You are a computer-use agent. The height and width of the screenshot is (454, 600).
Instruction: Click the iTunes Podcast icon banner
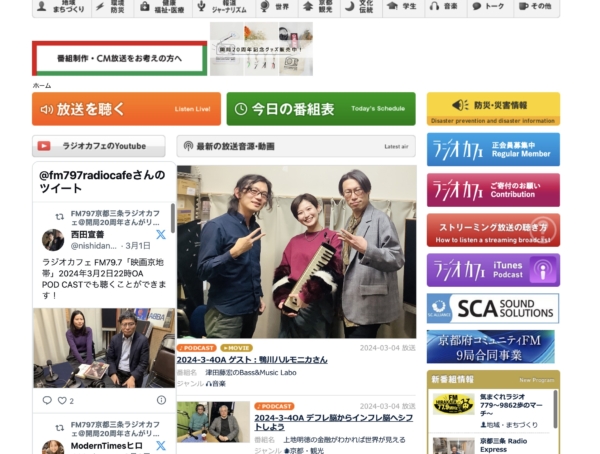pyautogui.click(x=492, y=270)
